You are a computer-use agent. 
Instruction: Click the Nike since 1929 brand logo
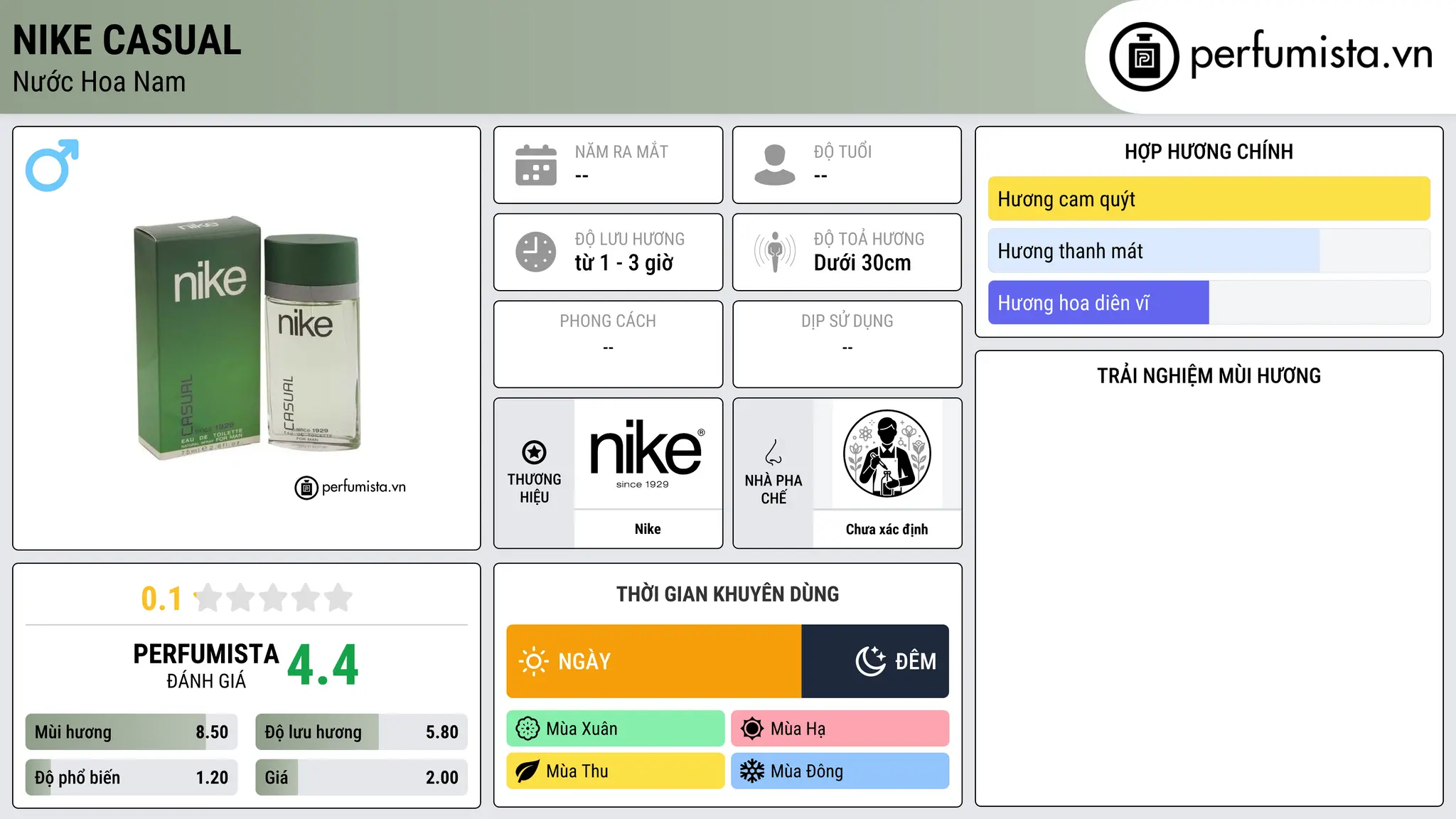pos(647,454)
